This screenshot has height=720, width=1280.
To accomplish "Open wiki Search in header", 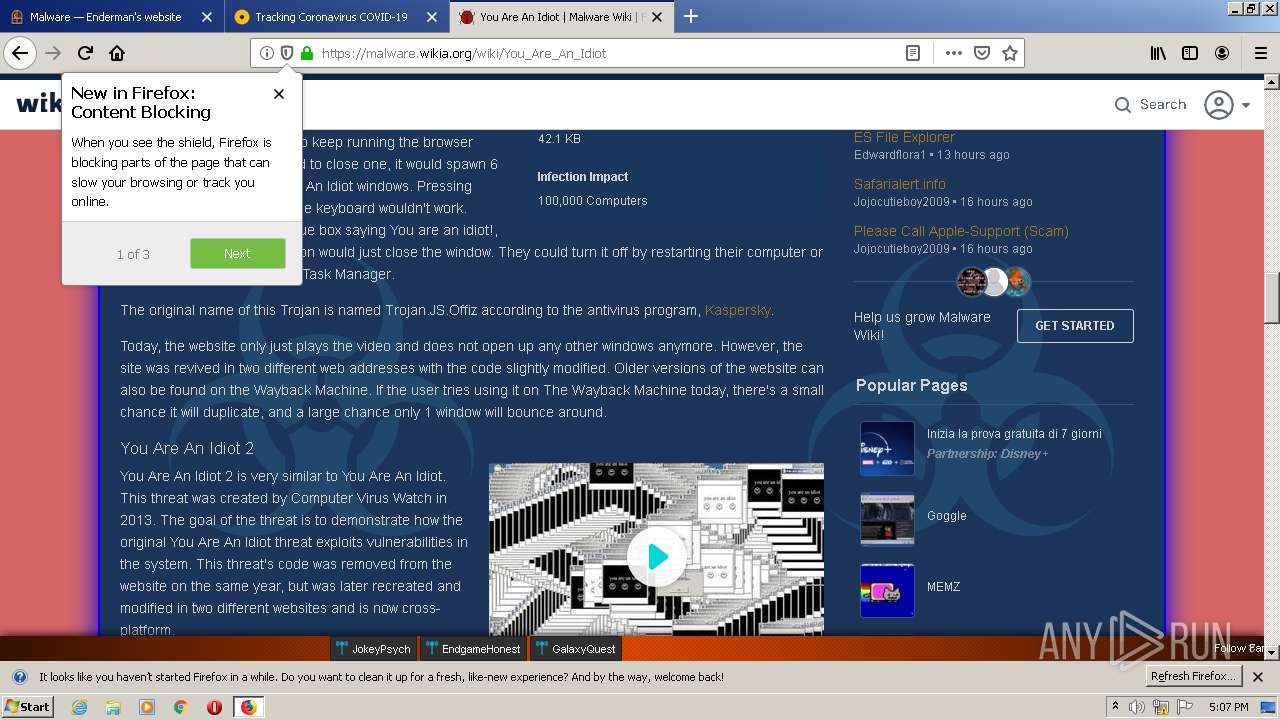I will 1150,104.
